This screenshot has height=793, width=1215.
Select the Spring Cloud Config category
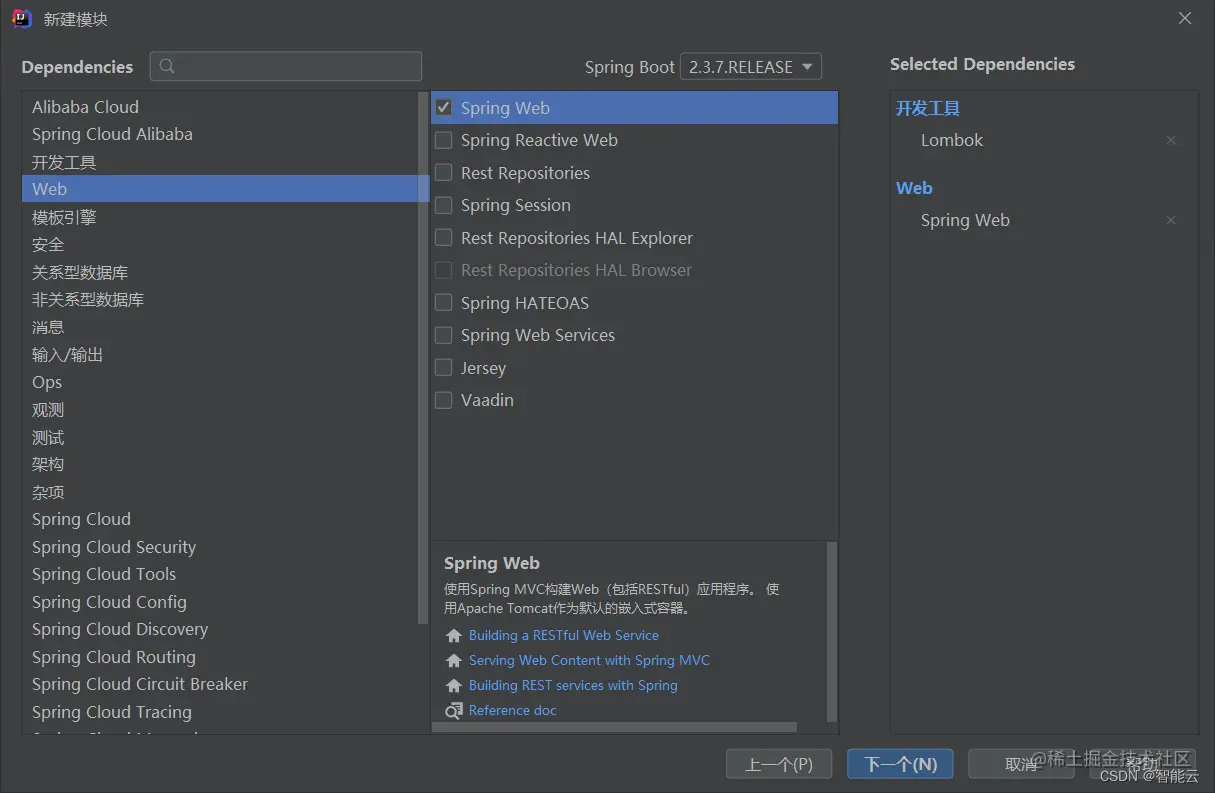point(220,602)
